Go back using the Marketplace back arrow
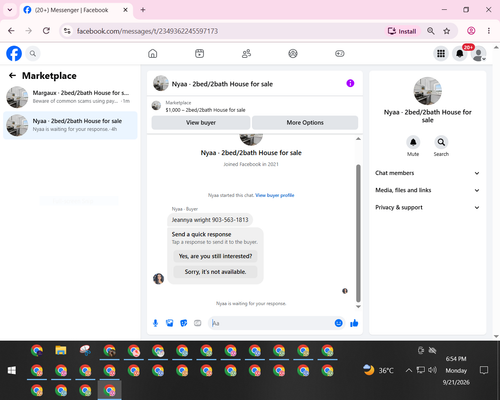 coord(12,76)
